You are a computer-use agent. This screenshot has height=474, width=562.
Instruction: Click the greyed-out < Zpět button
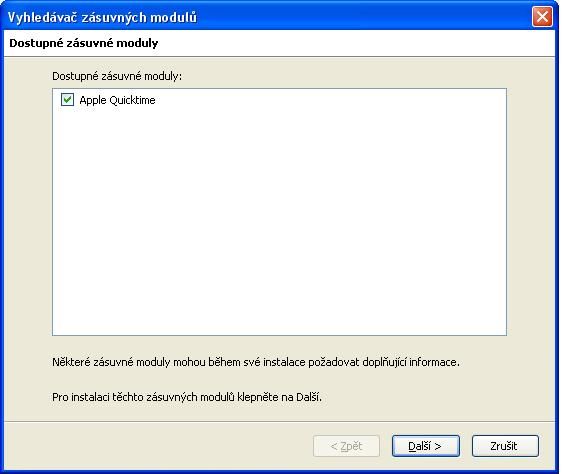click(x=346, y=446)
